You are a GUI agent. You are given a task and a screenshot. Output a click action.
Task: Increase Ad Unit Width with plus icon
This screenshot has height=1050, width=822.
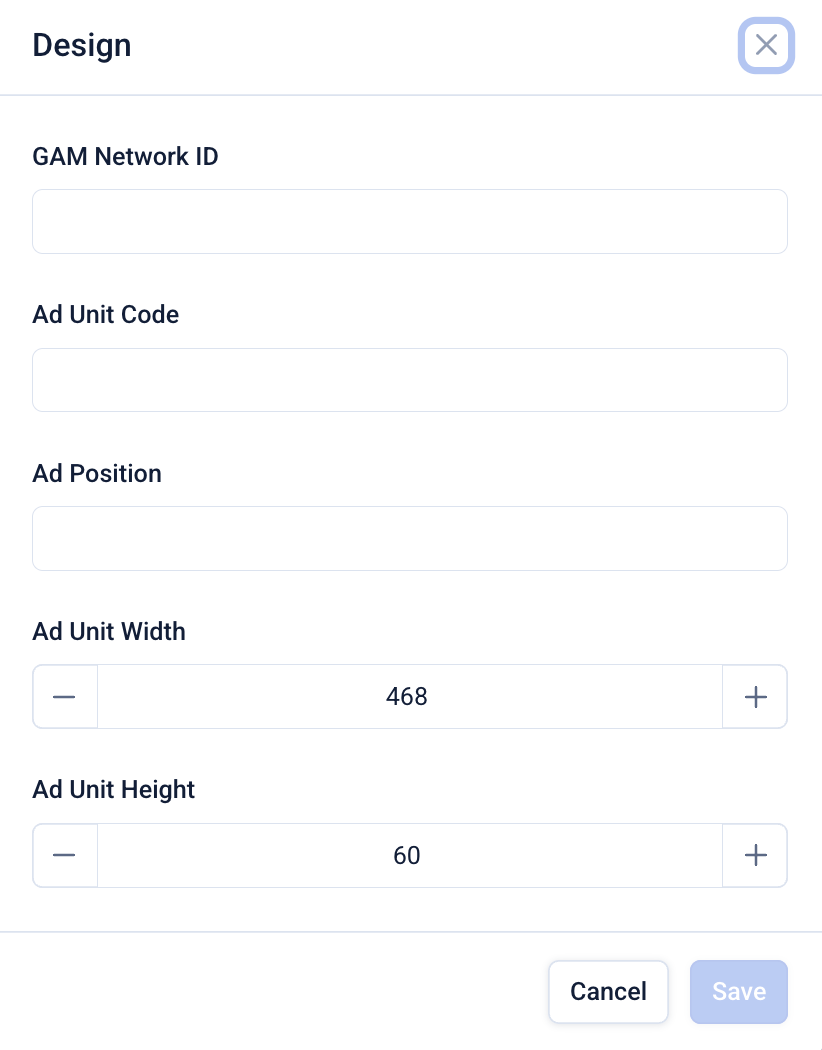point(755,697)
